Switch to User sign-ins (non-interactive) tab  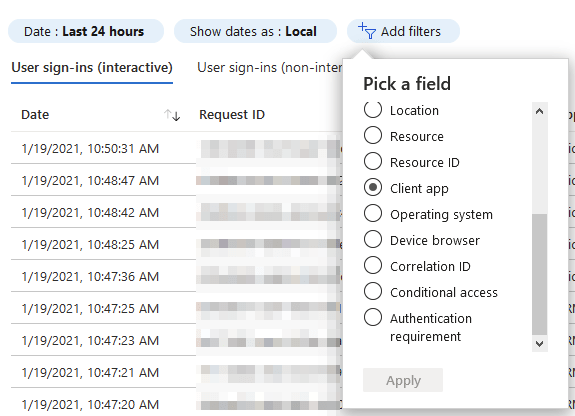(x=270, y=68)
